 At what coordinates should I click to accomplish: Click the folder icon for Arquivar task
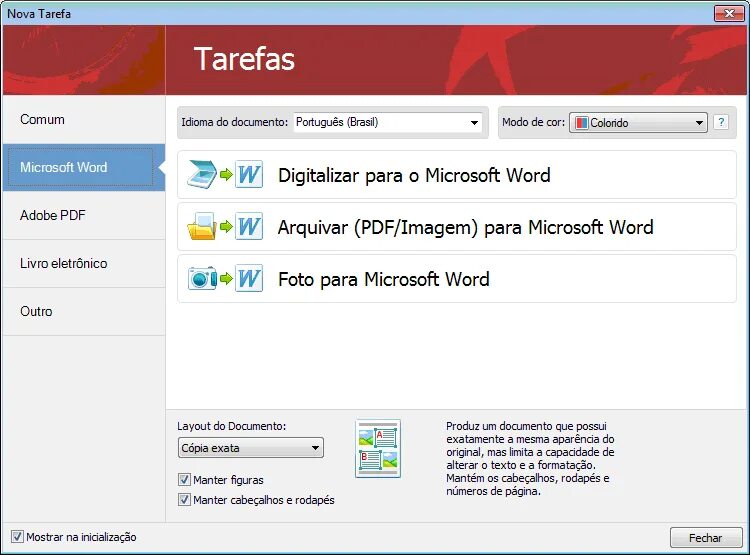[x=202, y=226]
